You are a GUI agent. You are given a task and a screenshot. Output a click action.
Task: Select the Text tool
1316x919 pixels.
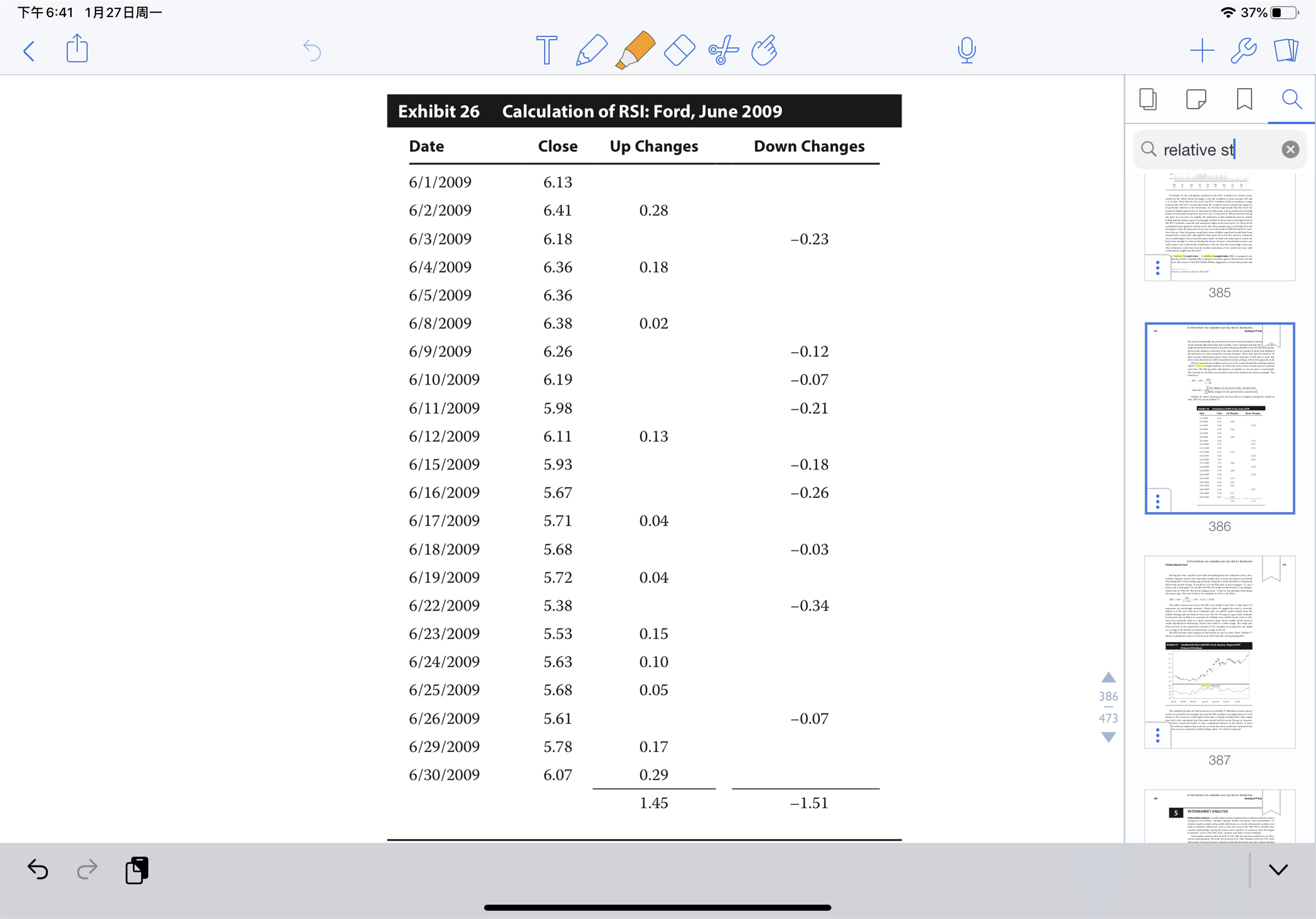pos(546,50)
